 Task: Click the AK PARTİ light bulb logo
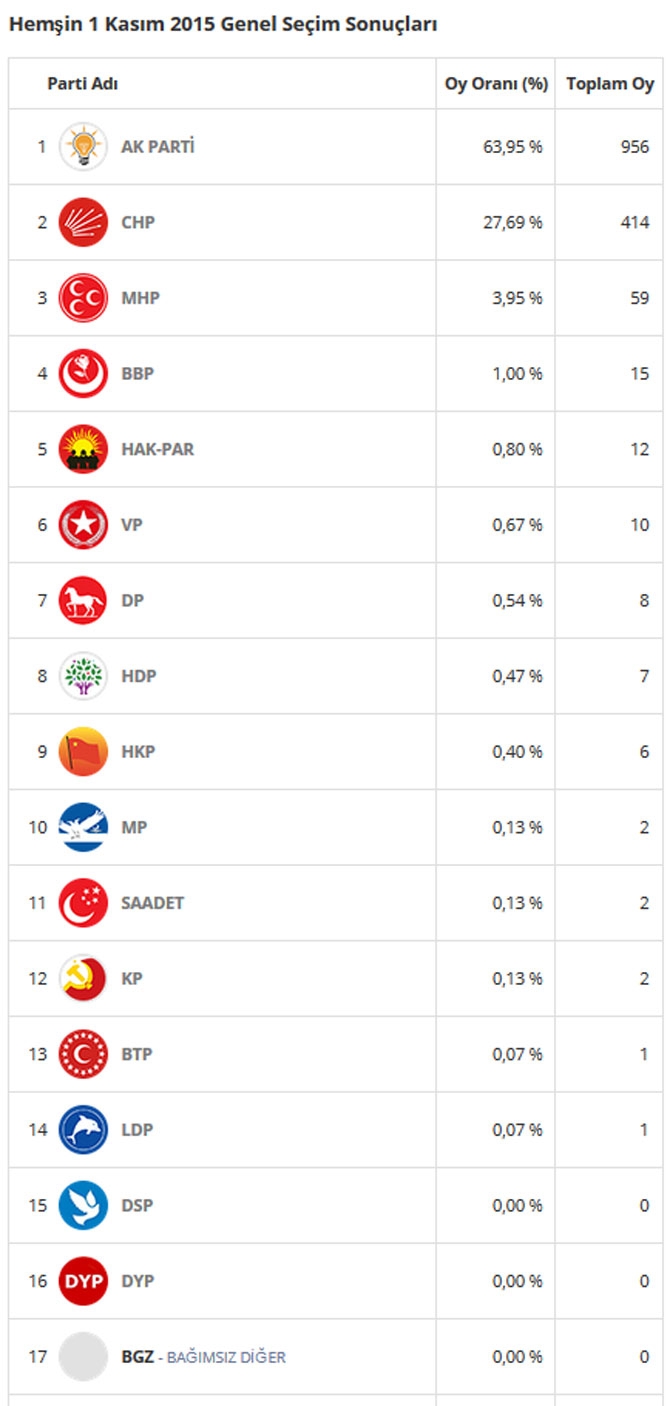[83, 147]
